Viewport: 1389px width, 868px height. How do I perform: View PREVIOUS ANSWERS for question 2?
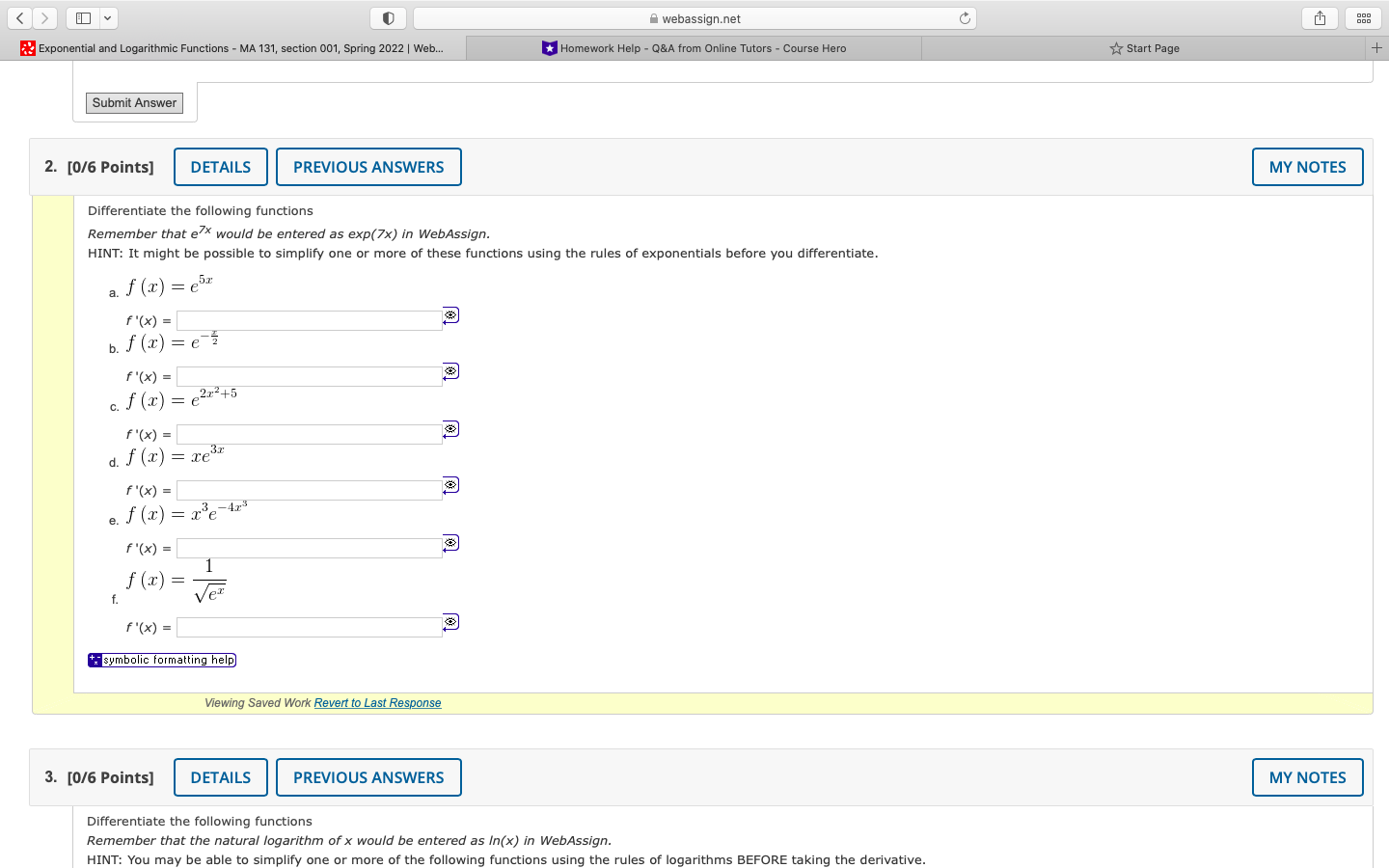pyautogui.click(x=368, y=166)
